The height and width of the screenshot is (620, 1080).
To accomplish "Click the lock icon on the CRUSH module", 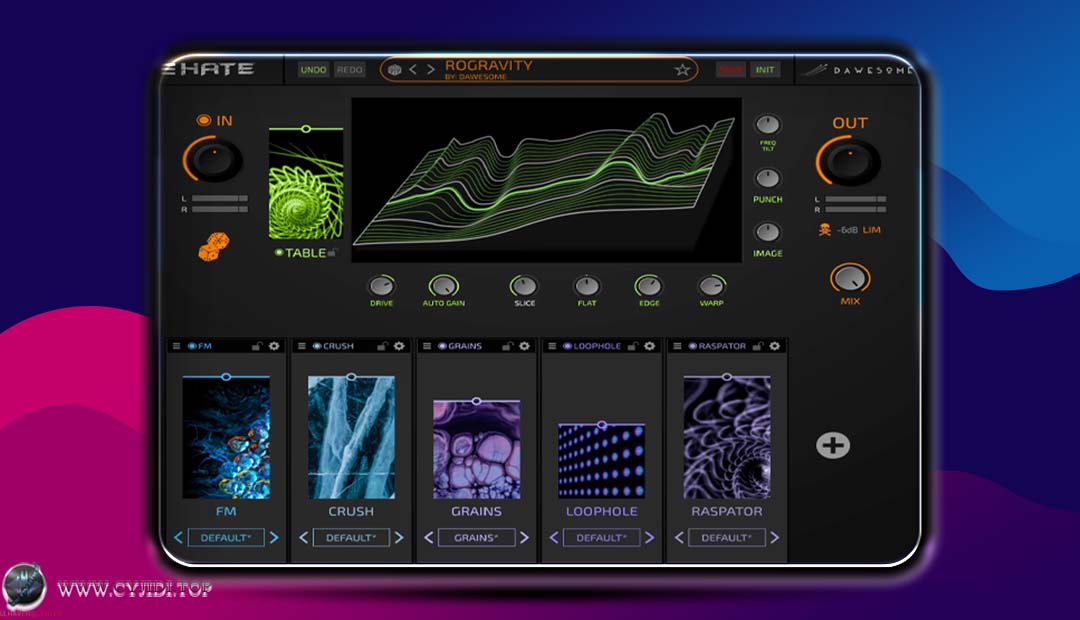I will tap(382, 346).
